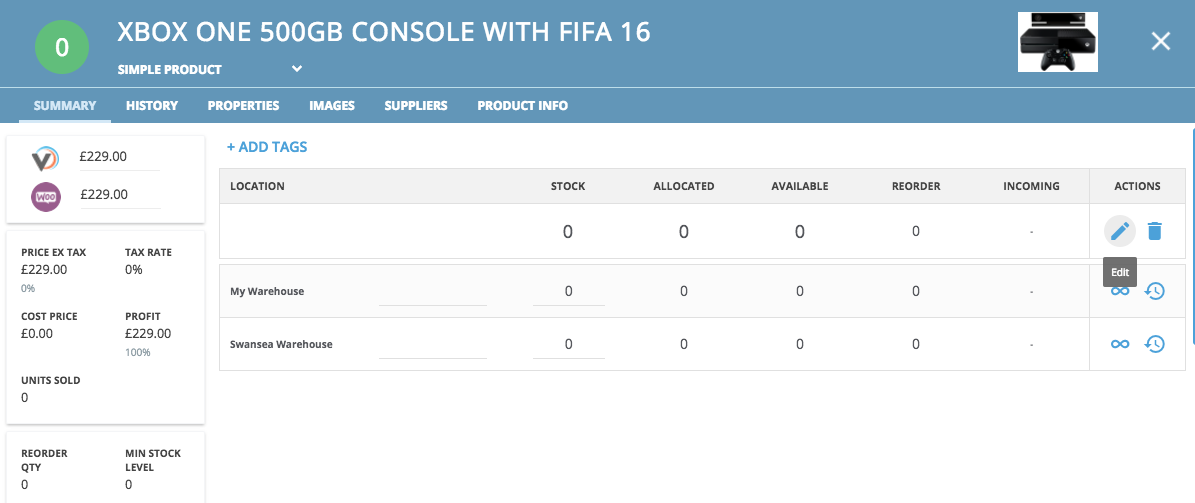This screenshot has height=503, width=1195.
Task: Open the Product Info tab
Action: click(x=522, y=105)
